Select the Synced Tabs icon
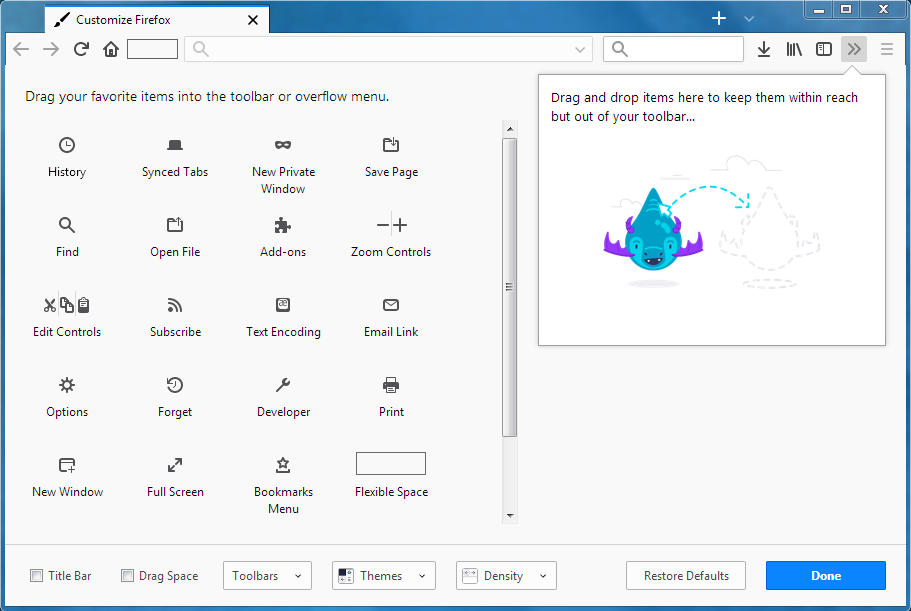Viewport: 911px width, 611px height. [175, 145]
